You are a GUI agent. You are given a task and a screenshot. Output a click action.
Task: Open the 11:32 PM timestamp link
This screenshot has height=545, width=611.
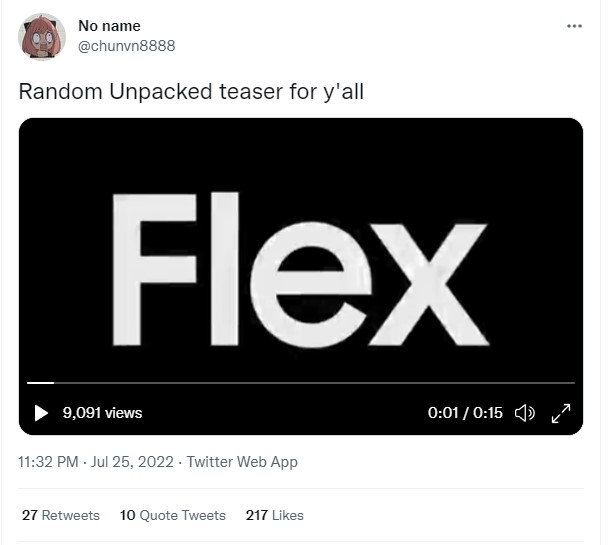click(x=49, y=462)
